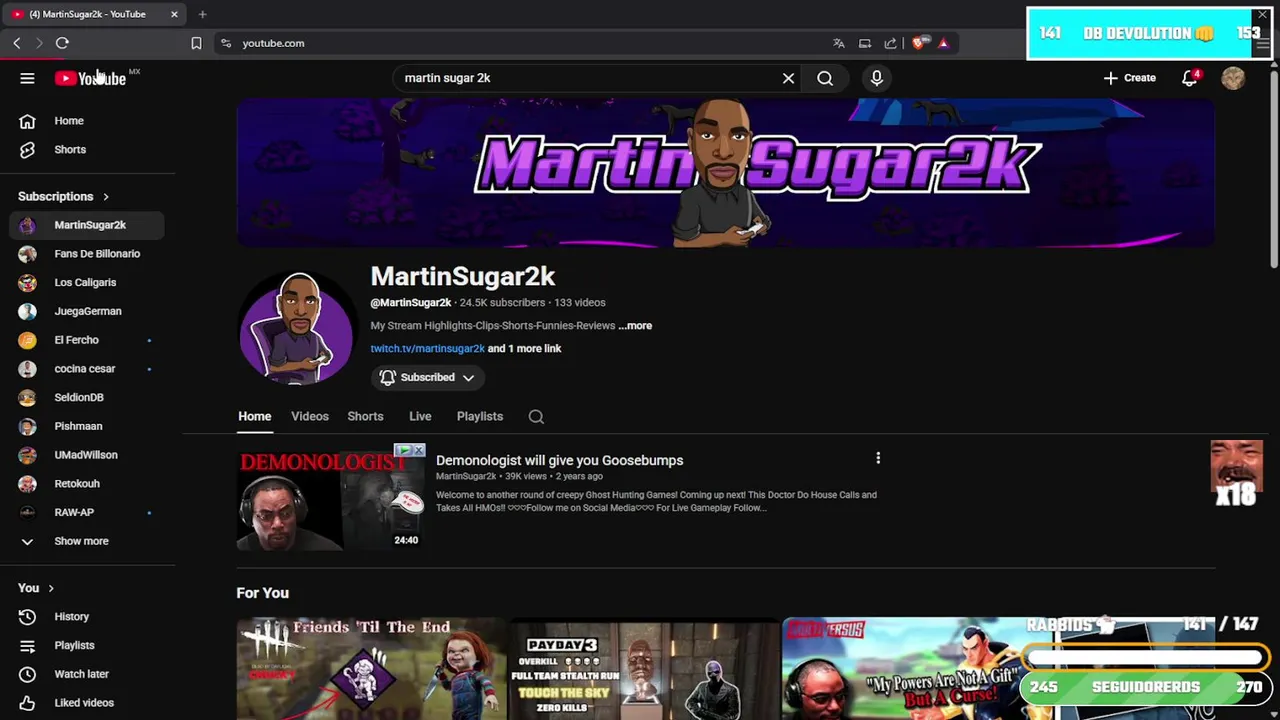The width and height of the screenshot is (1280, 720).
Task: Open notifications bell
Action: 1189,78
